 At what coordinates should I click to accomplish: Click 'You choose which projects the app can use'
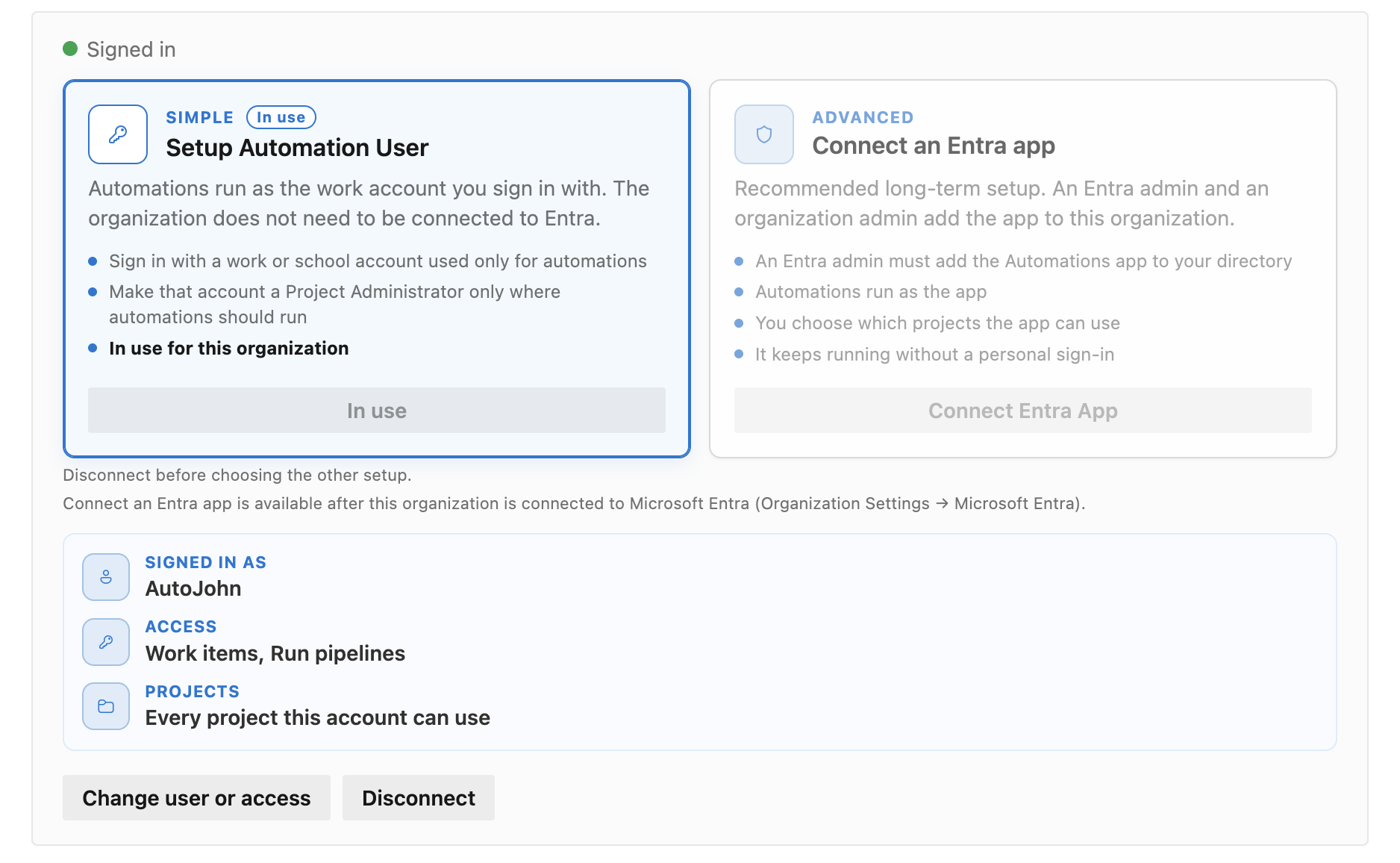(937, 323)
